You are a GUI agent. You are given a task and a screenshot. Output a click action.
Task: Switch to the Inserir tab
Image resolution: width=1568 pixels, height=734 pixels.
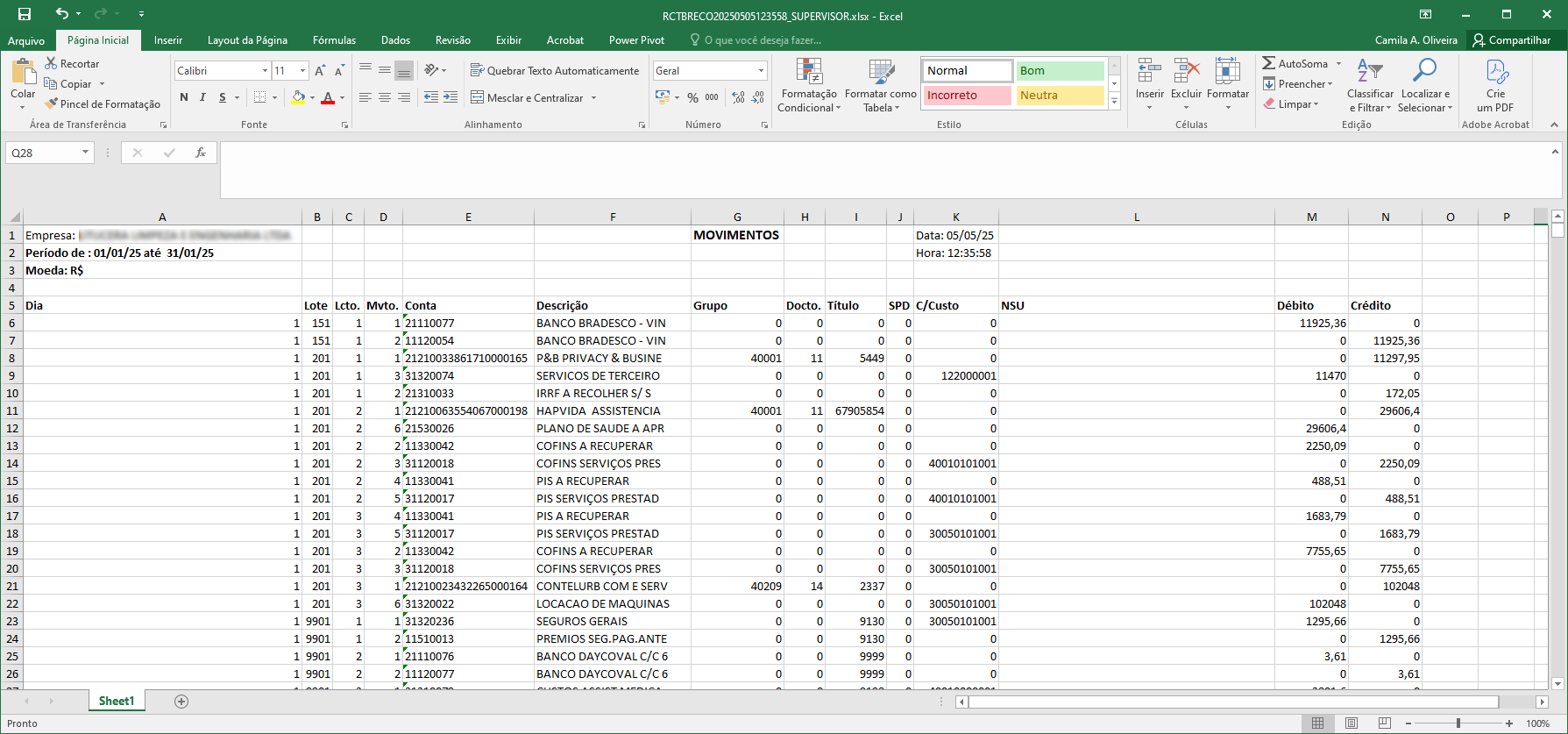coord(168,40)
